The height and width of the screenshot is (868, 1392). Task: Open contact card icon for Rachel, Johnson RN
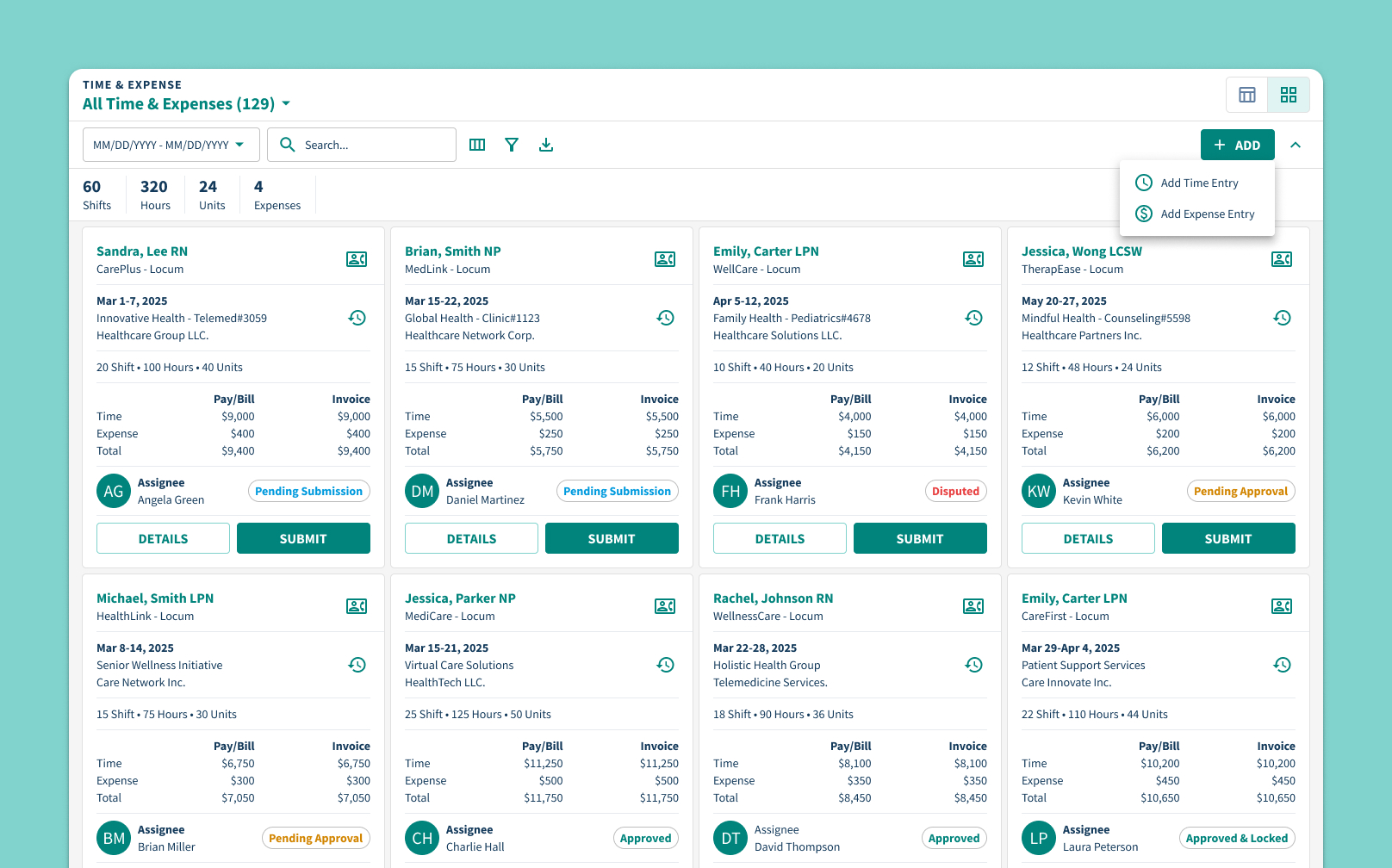pos(973,606)
